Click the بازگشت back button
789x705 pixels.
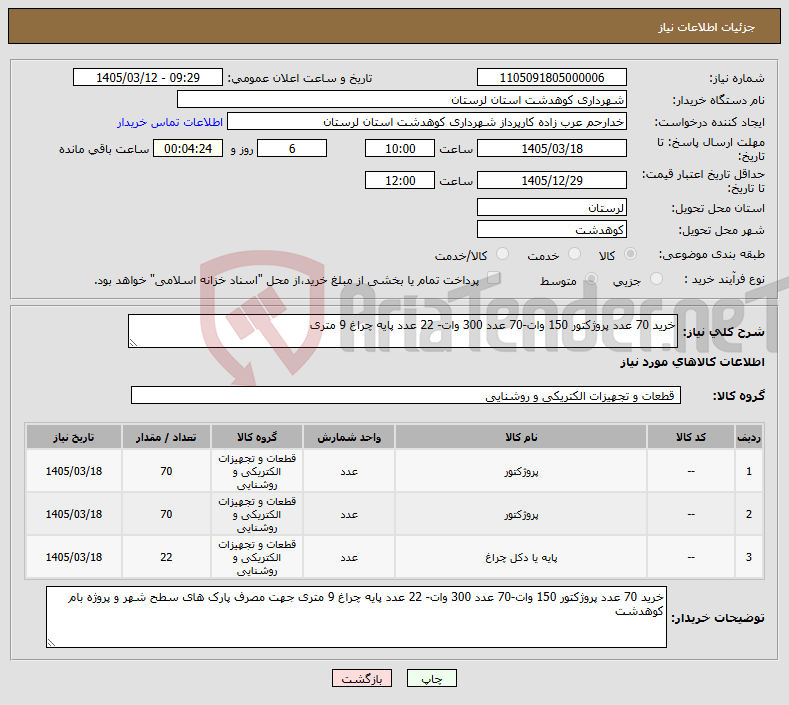(361, 678)
